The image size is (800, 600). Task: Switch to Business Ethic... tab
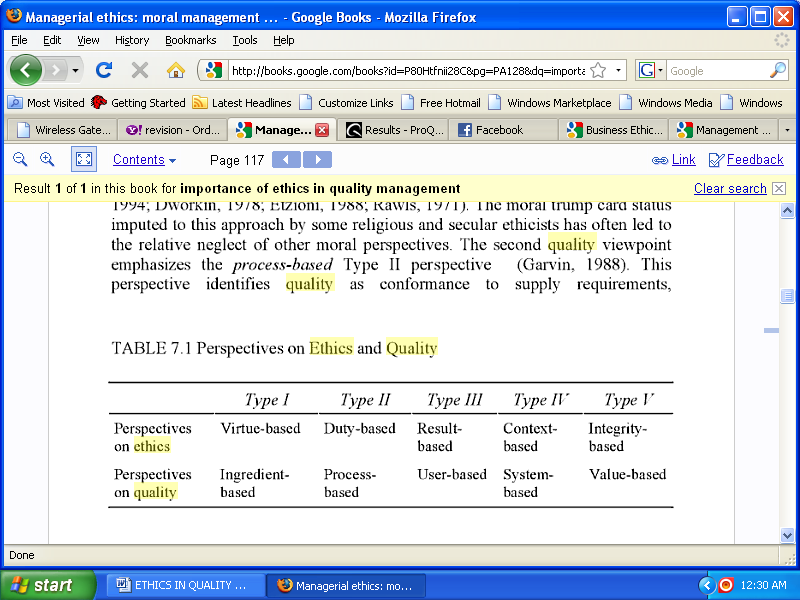[x=613, y=130]
